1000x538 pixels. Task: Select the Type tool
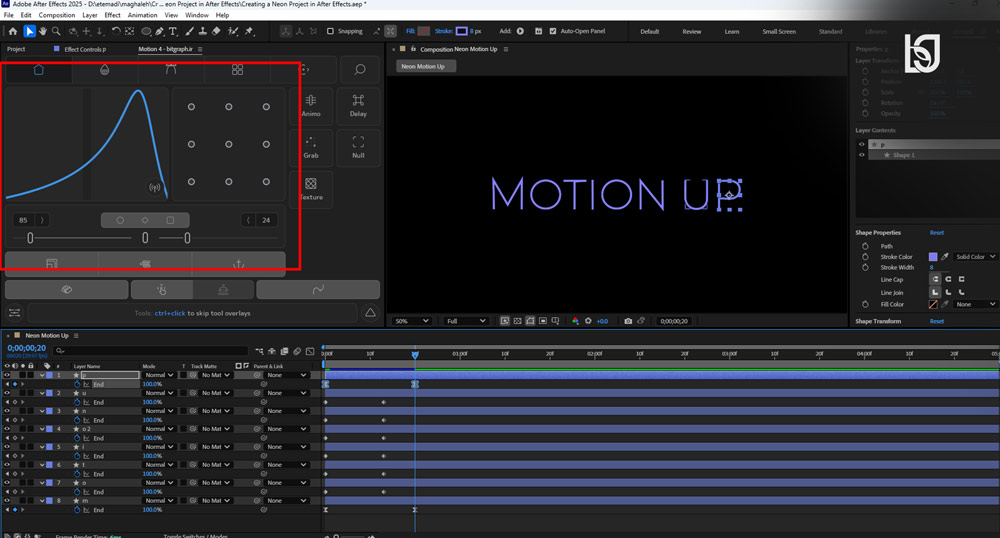[x=173, y=31]
